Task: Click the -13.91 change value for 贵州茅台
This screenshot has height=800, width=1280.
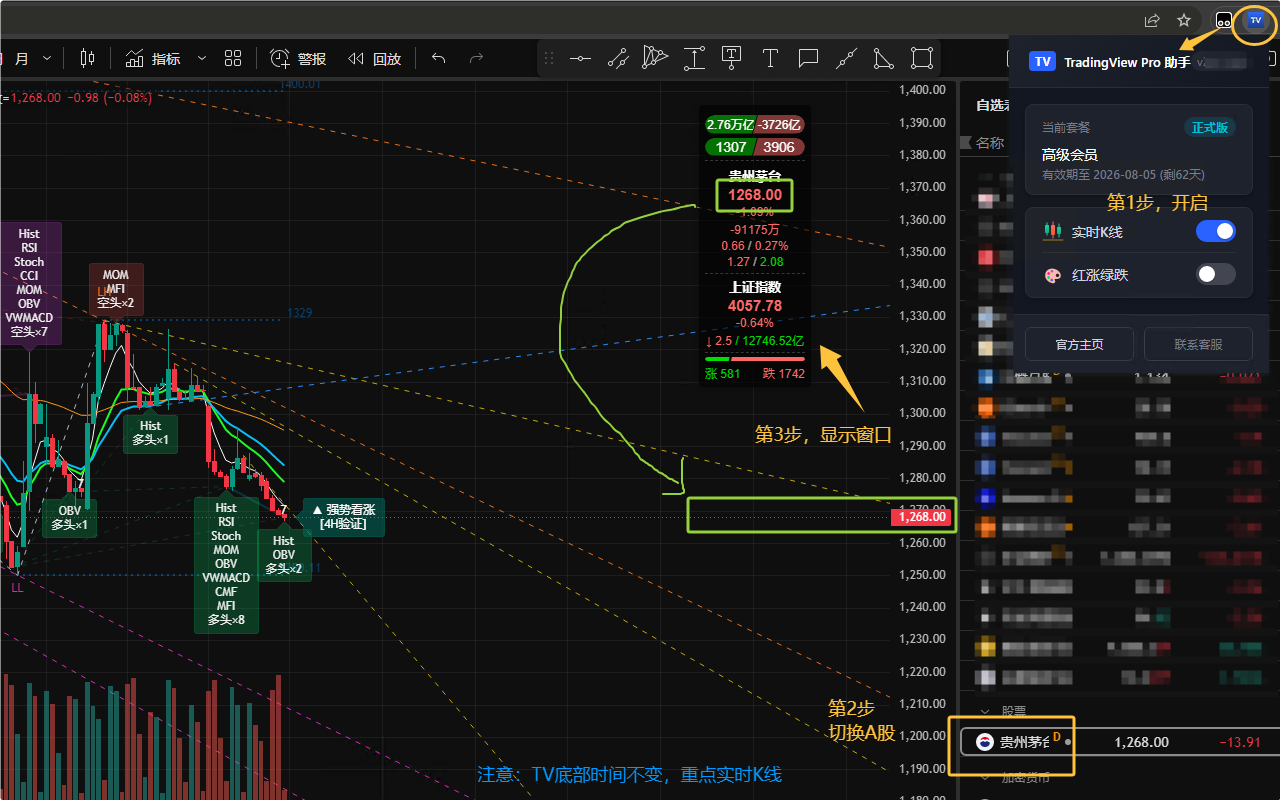Action: pyautogui.click(x=1239, y=742)
